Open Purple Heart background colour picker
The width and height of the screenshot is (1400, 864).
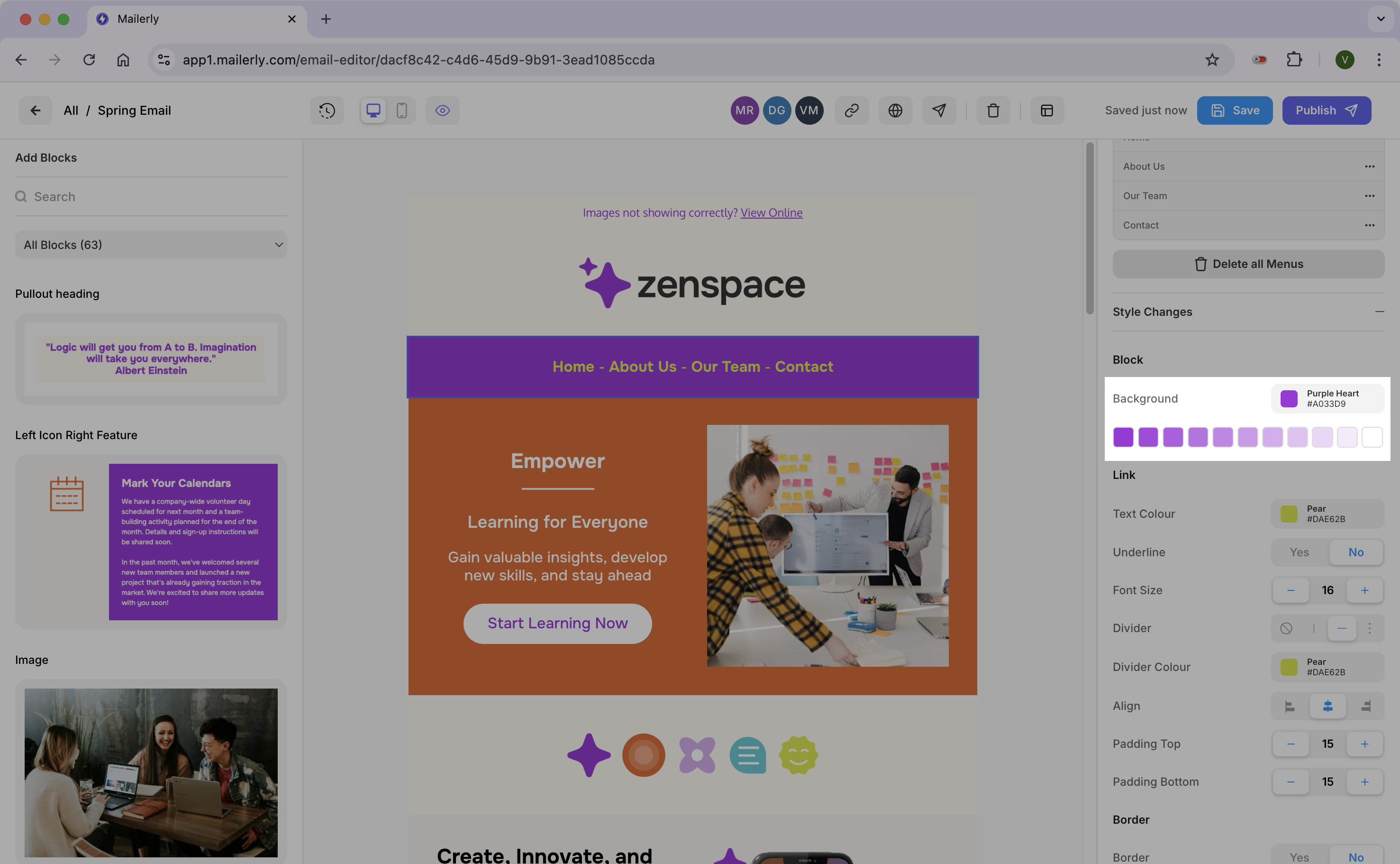1327,398
